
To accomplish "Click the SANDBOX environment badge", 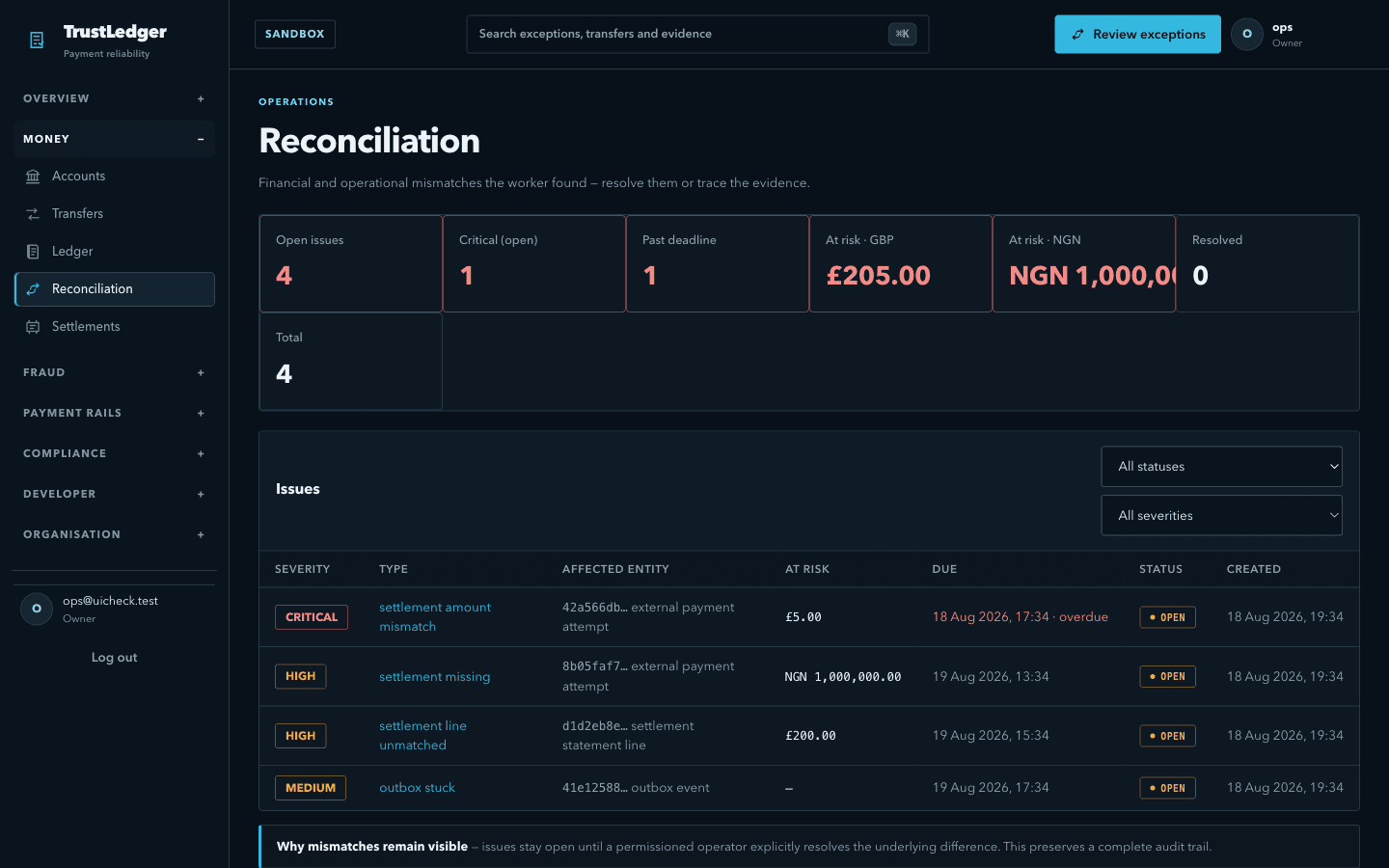I will coord(295,34).
